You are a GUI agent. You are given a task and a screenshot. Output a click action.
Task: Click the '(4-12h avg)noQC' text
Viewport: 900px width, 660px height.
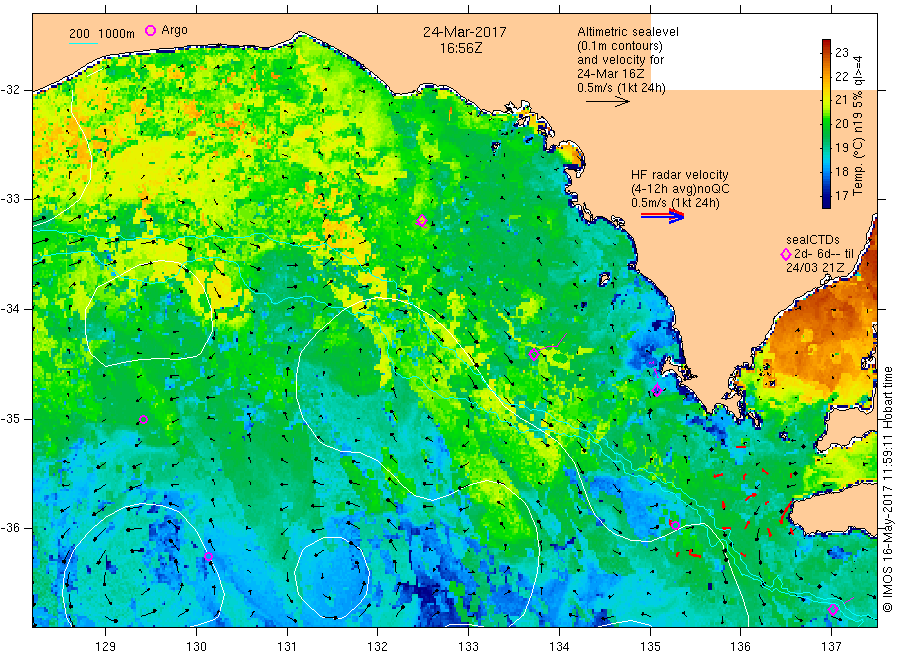click(x=680, y=189)
